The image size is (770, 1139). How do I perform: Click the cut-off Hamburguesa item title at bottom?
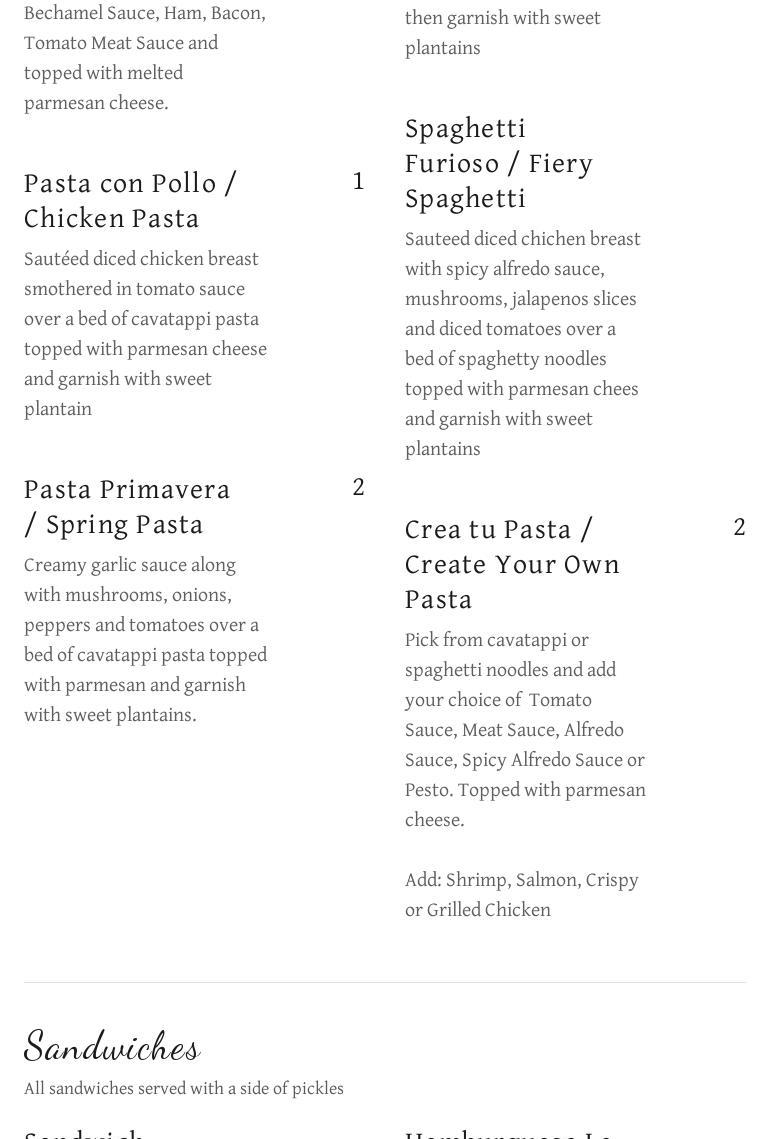pos(508,1134)
